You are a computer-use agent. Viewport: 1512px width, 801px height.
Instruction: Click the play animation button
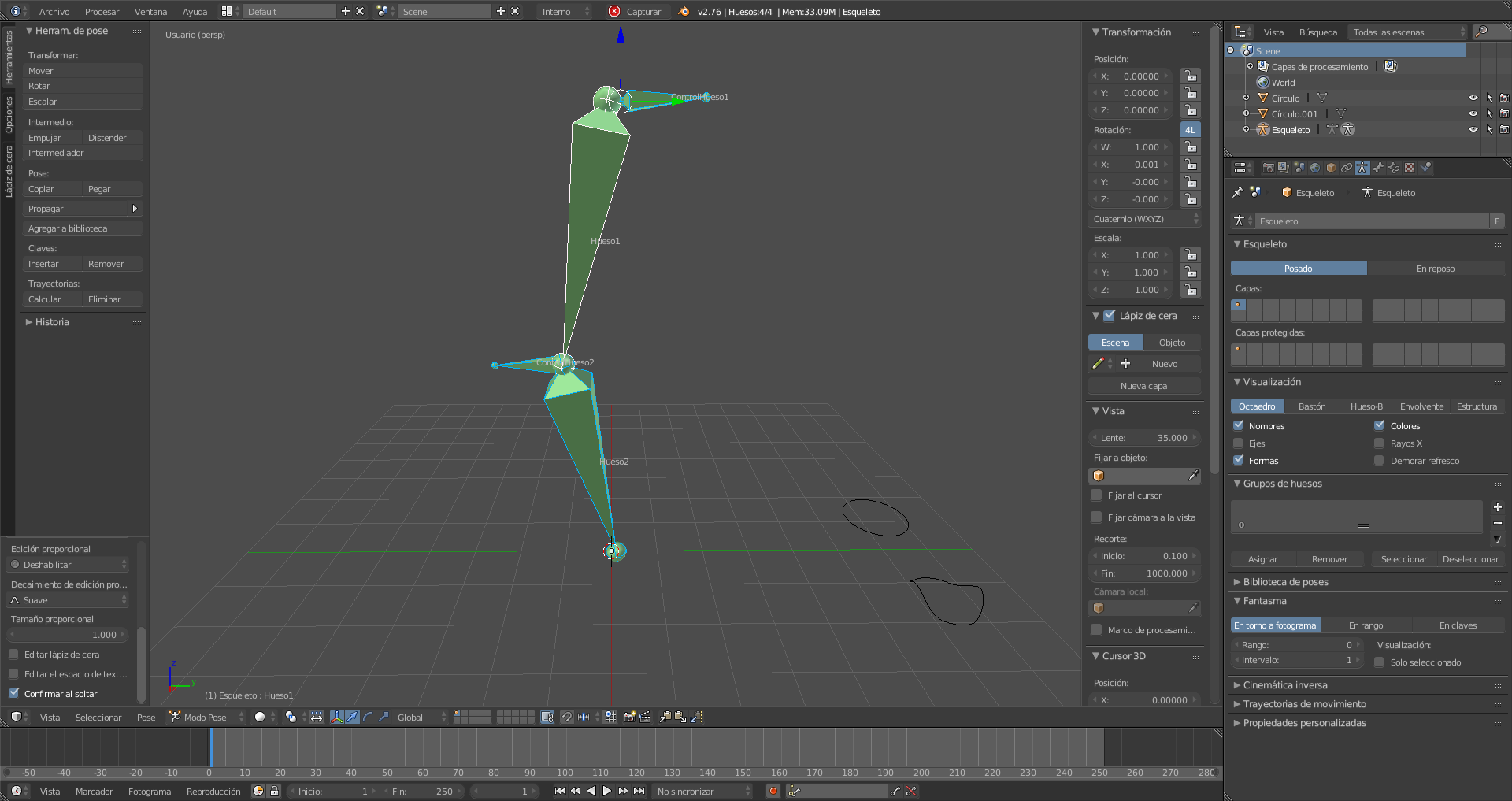coord(607,791)
